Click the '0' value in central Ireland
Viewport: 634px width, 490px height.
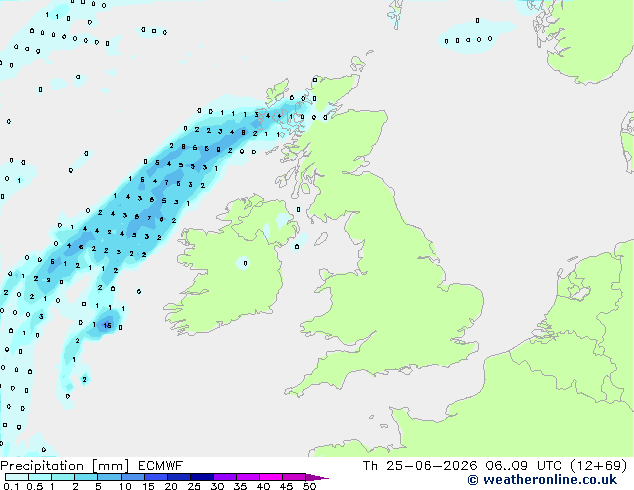(245, 264)
